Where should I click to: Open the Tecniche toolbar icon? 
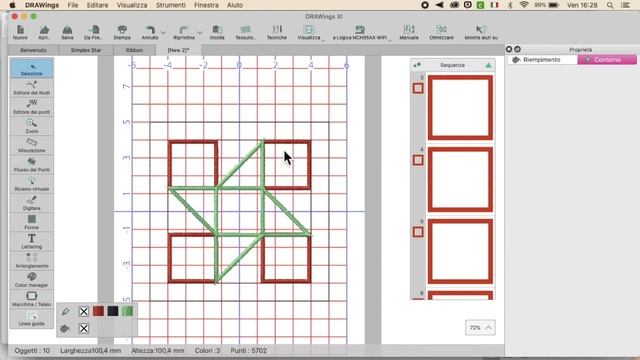(277, 32)
